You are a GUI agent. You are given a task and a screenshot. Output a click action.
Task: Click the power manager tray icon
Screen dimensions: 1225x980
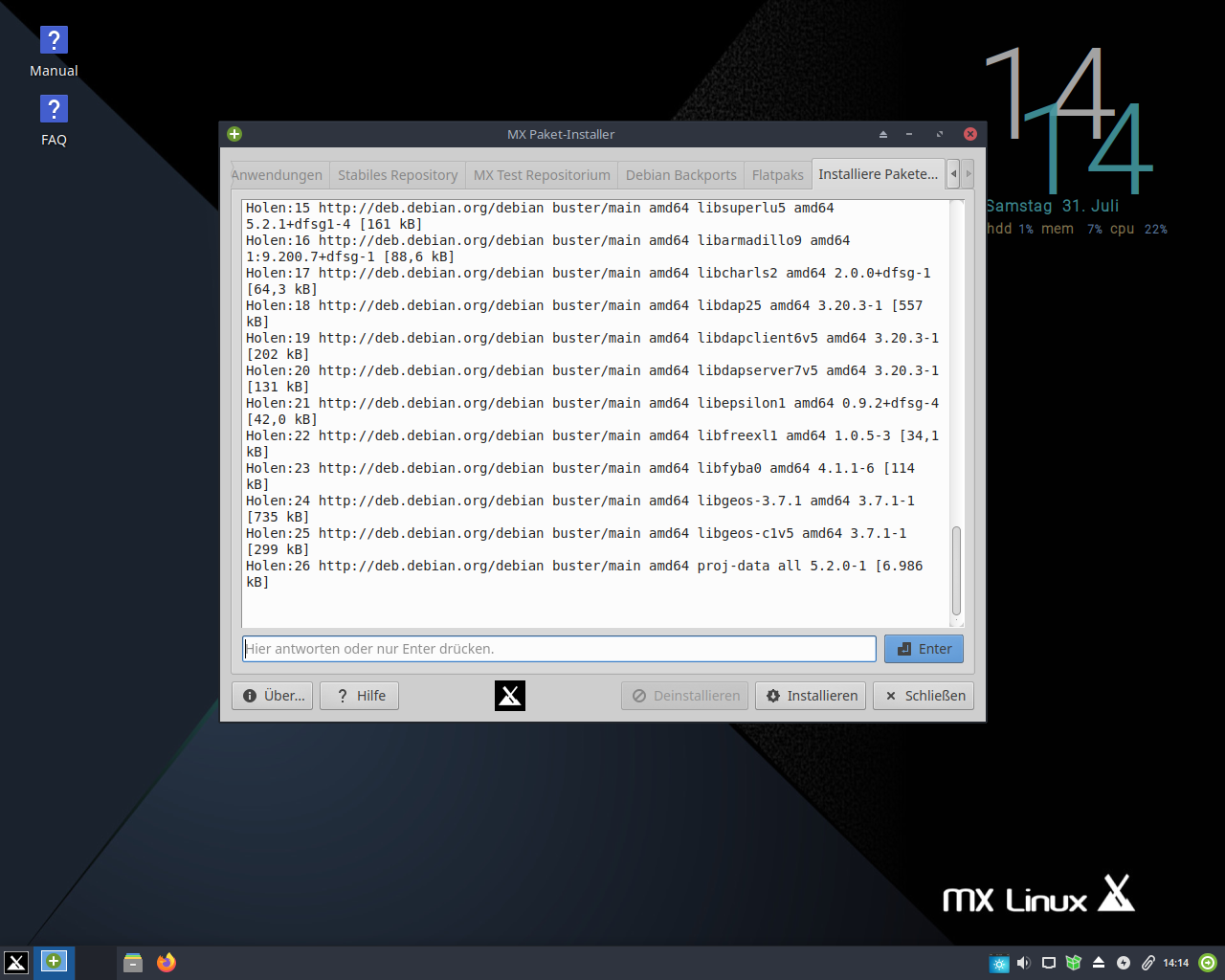point(1124,963)
